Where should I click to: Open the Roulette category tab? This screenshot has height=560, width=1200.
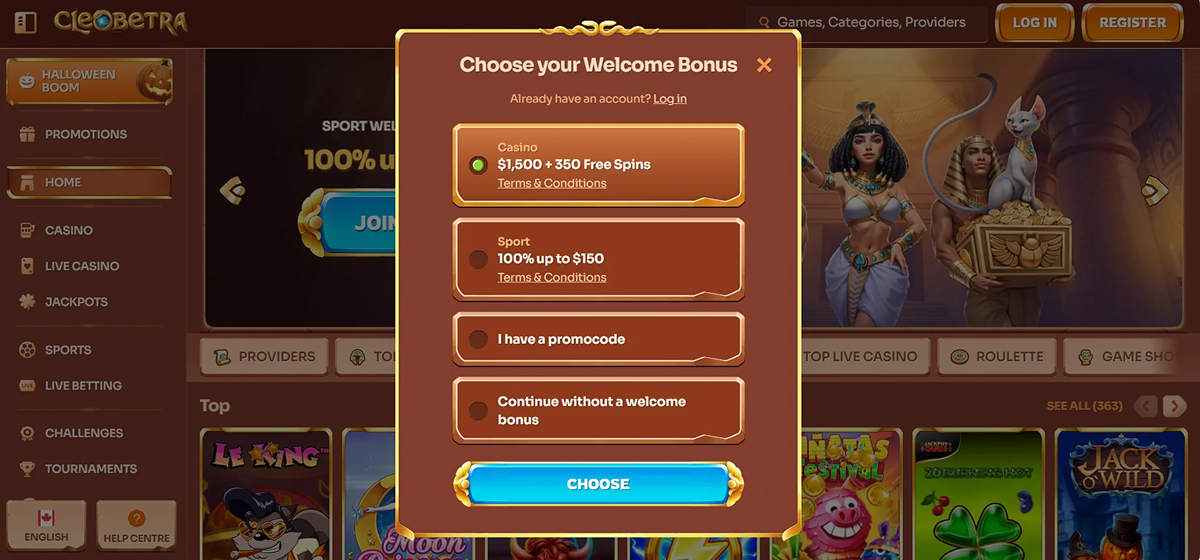(x=996, y=356)
